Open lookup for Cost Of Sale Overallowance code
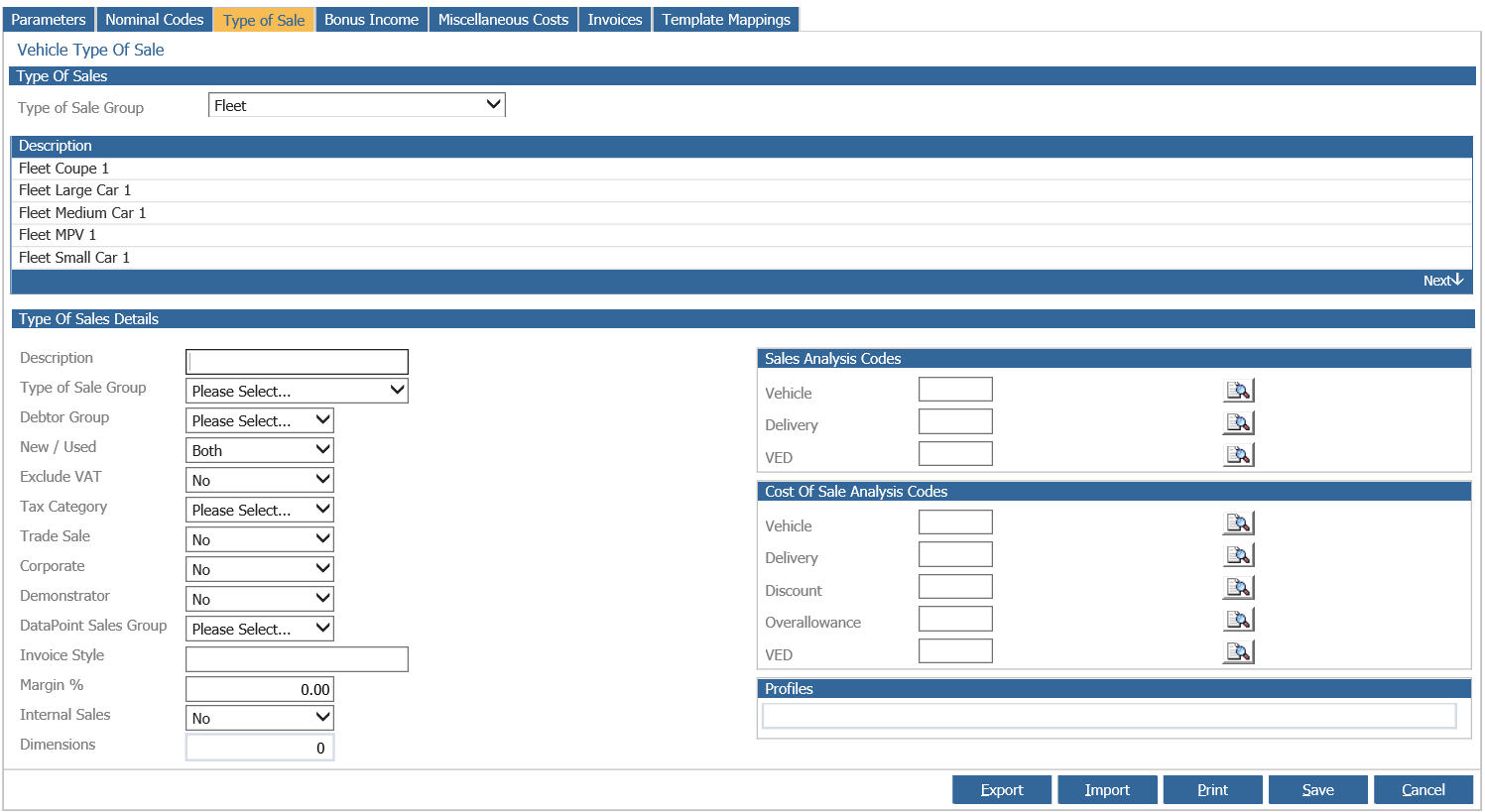The image size is (1485, 812). (x=1238, y=620)
